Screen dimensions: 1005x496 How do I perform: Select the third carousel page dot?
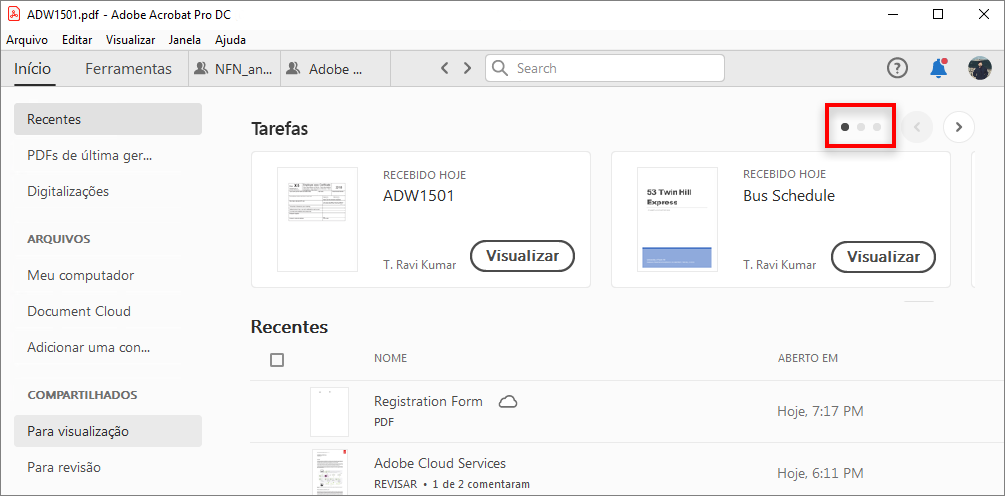coord(877,127)
